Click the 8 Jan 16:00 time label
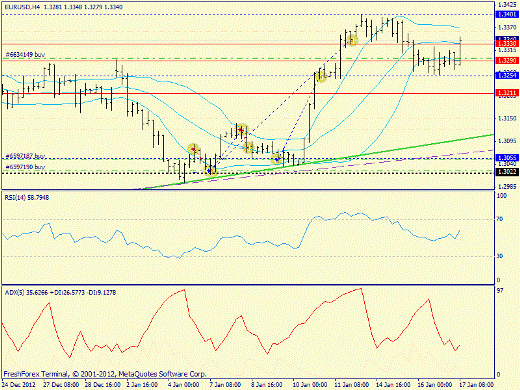Image resolution: width=520 pixels, height=390 pixels. coord(267,385)
